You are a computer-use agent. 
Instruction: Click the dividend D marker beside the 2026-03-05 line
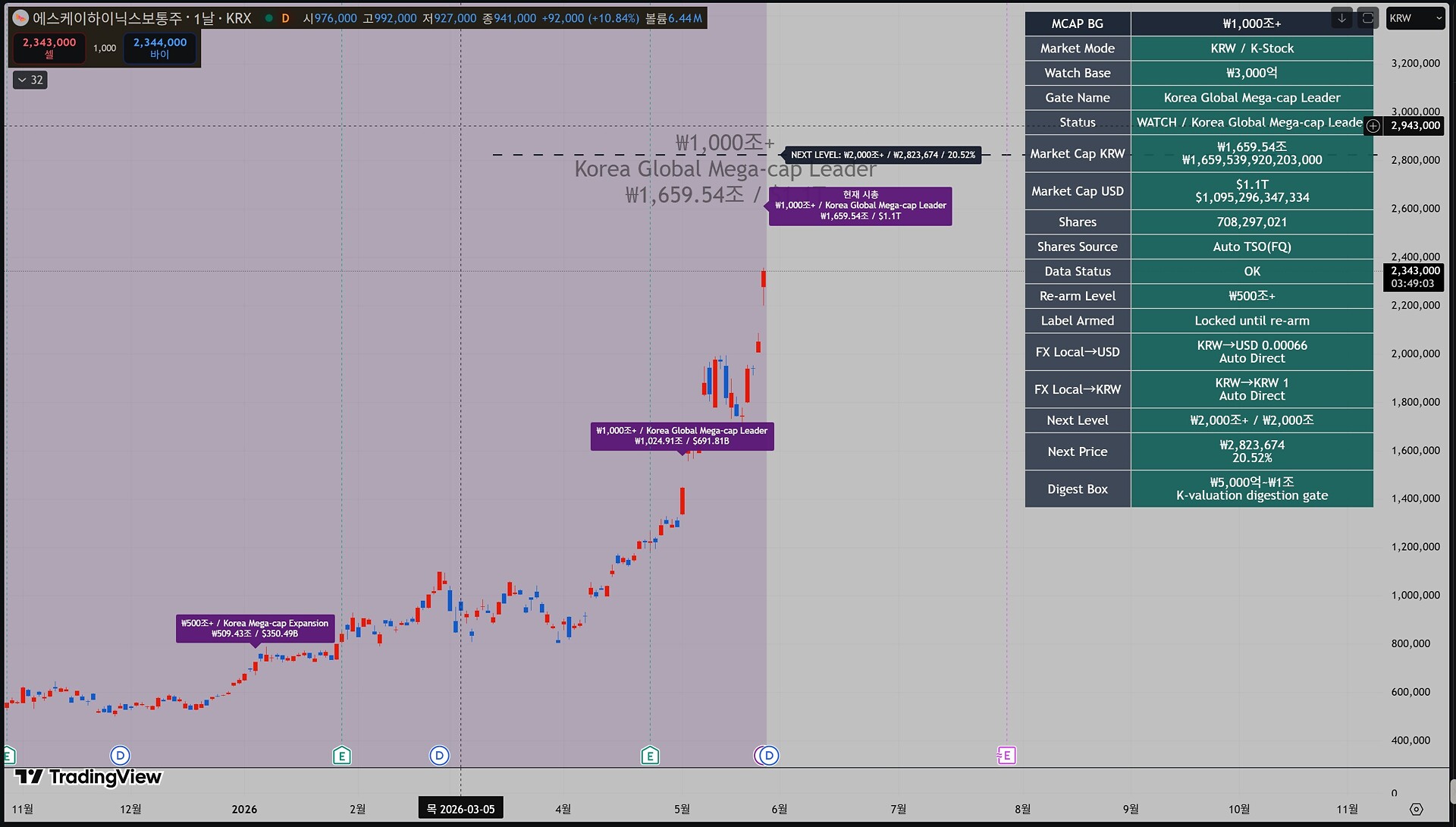coord(439,756)
